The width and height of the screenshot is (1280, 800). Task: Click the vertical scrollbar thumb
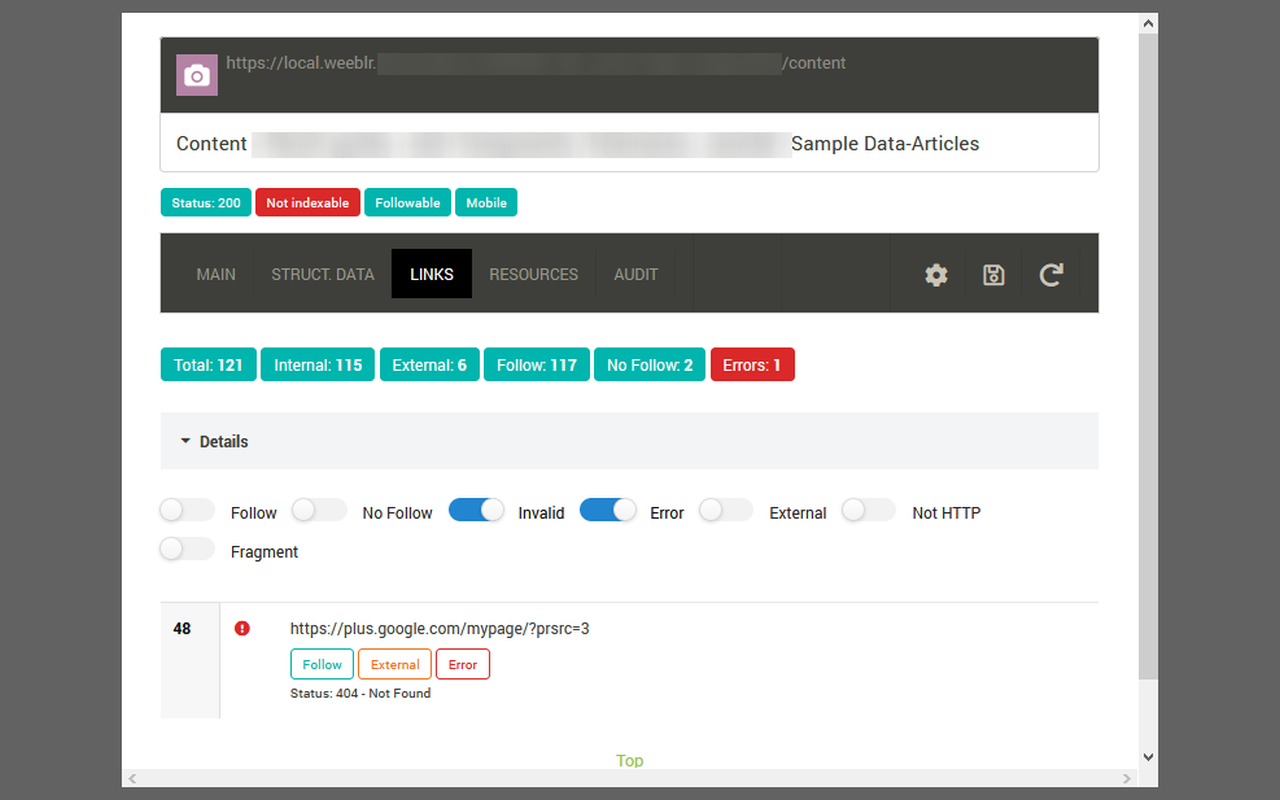(1148, 357)
